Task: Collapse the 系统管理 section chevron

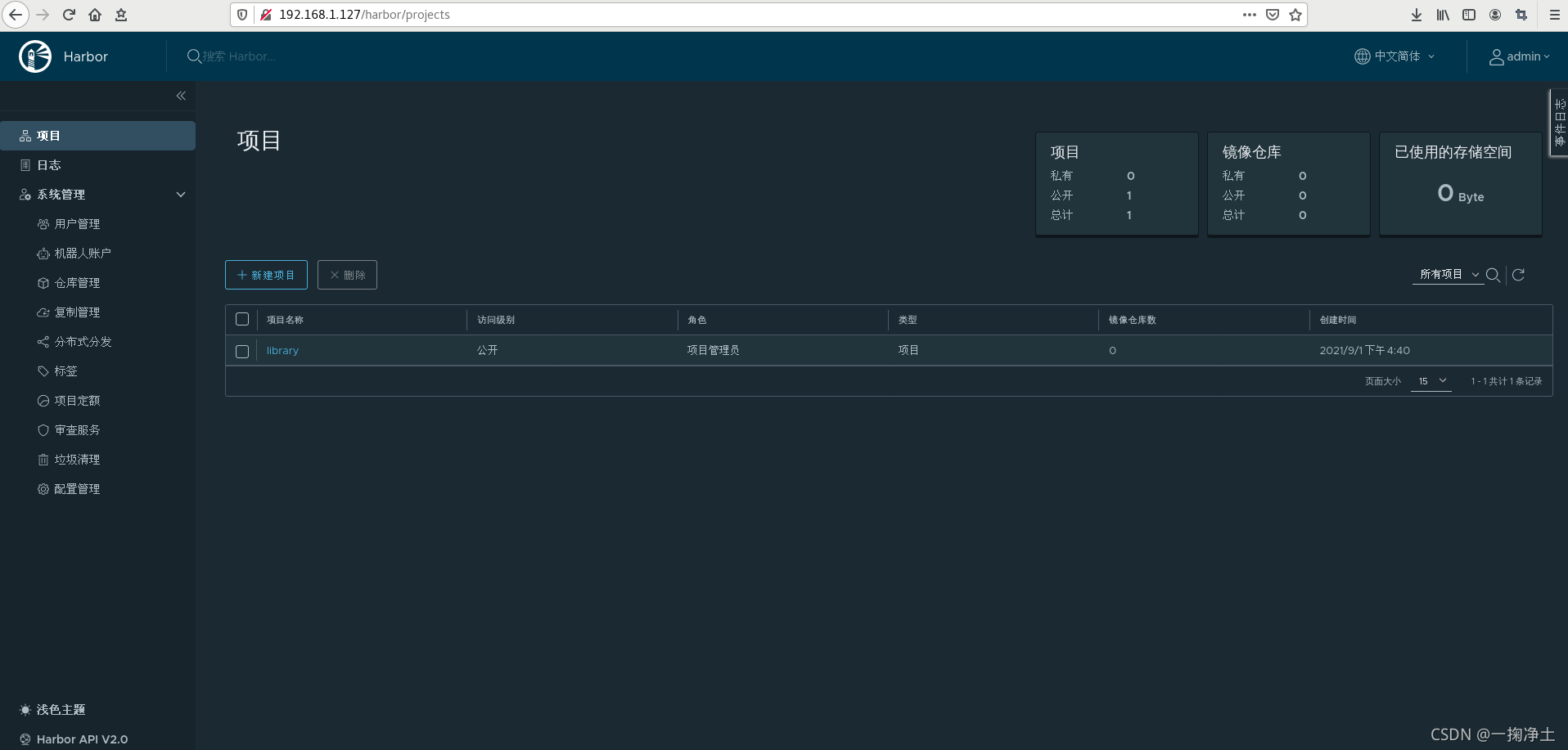Action: pyautogui.click(x=181, y=195)
